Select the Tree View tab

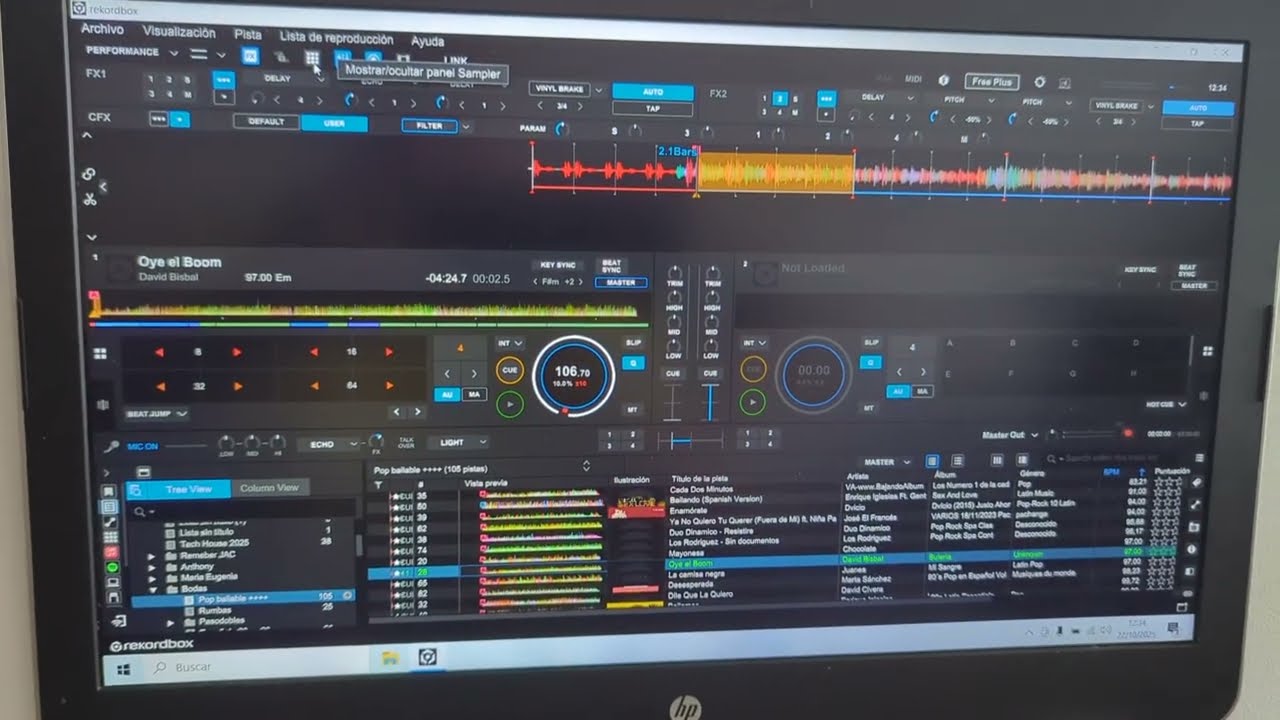tap(188, 490)
